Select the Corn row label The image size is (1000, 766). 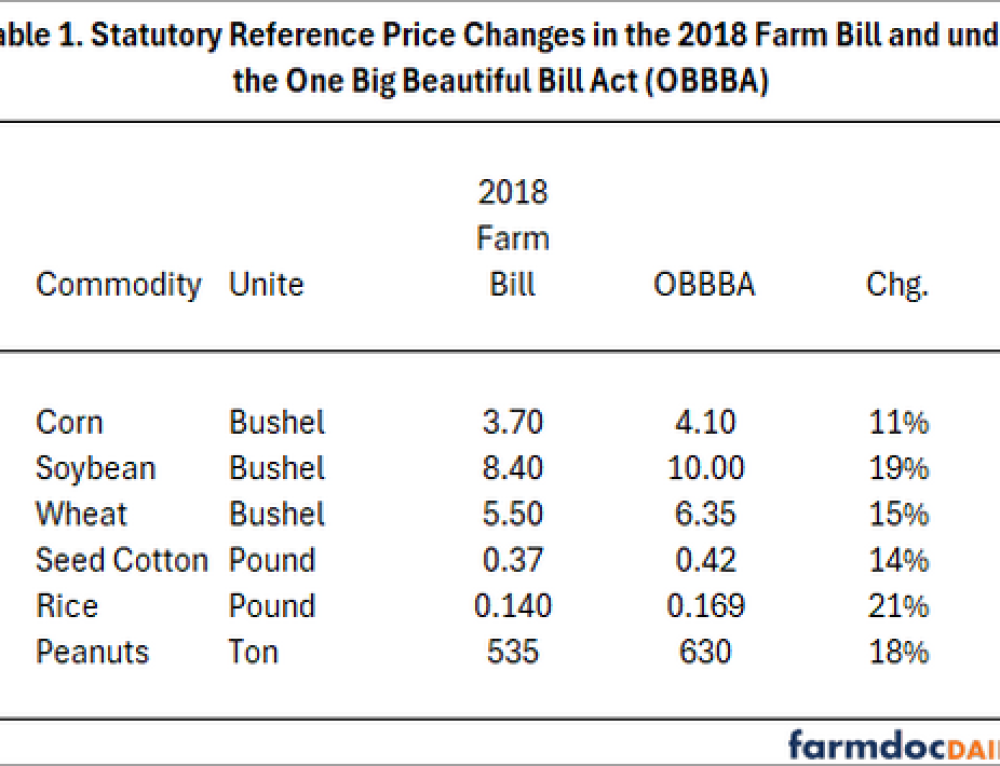[x=69, y=422]
